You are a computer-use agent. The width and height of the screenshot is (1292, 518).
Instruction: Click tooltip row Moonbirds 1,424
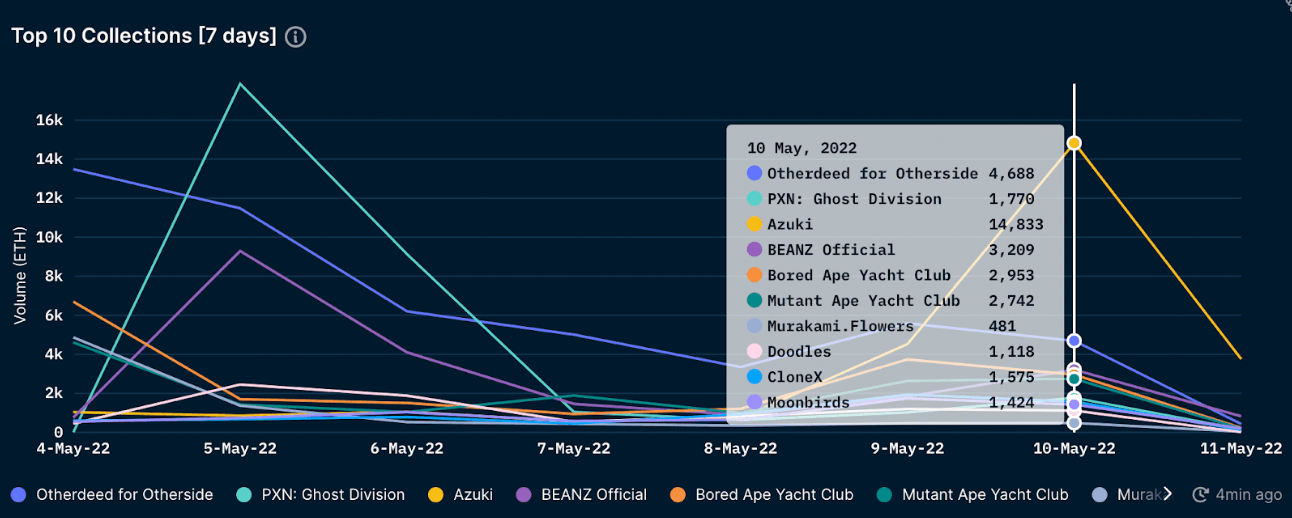point(891,403)
